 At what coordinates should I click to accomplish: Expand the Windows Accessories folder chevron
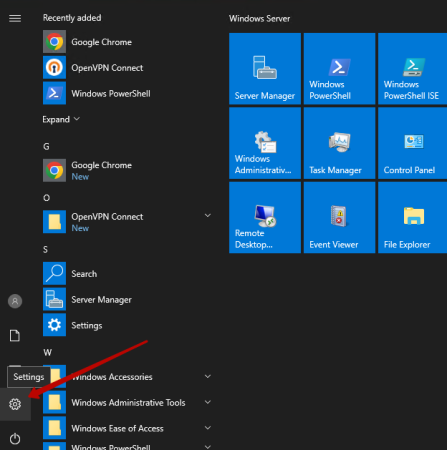pos(208,376)
